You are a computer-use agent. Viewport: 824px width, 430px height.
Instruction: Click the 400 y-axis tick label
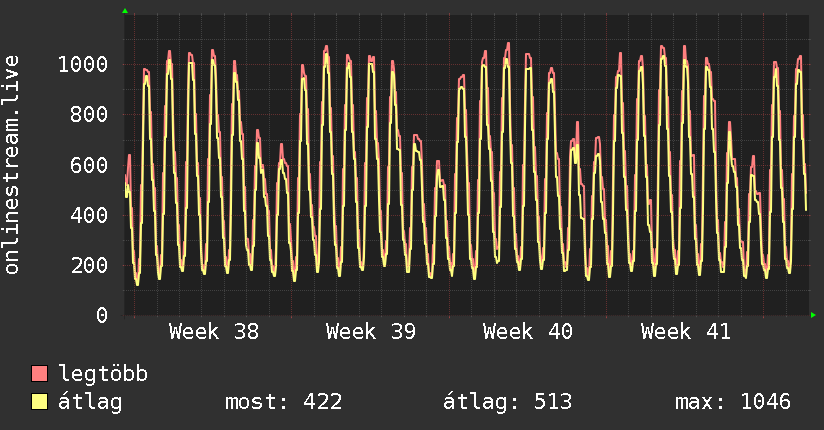[89, 215]
